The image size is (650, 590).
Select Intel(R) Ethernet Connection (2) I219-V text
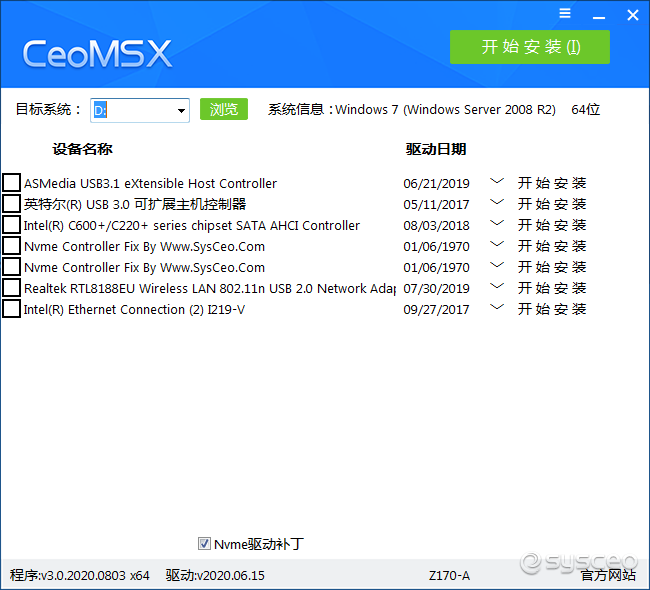tap(134, 309)
